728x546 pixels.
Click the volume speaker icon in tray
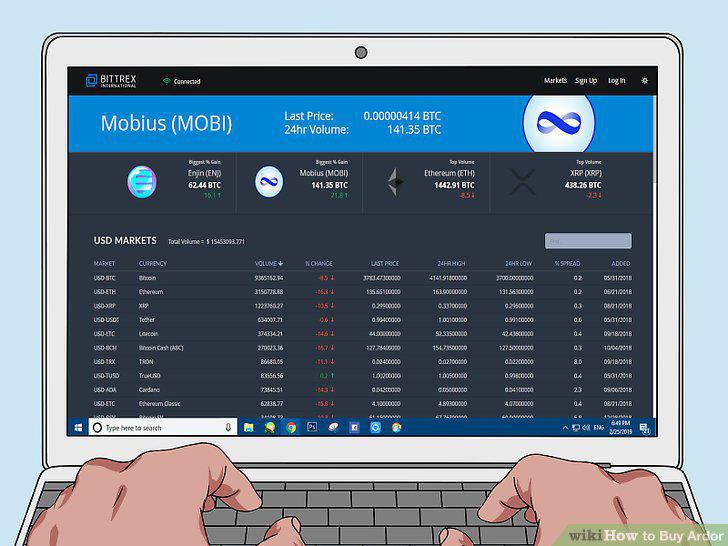click(586, 428)
